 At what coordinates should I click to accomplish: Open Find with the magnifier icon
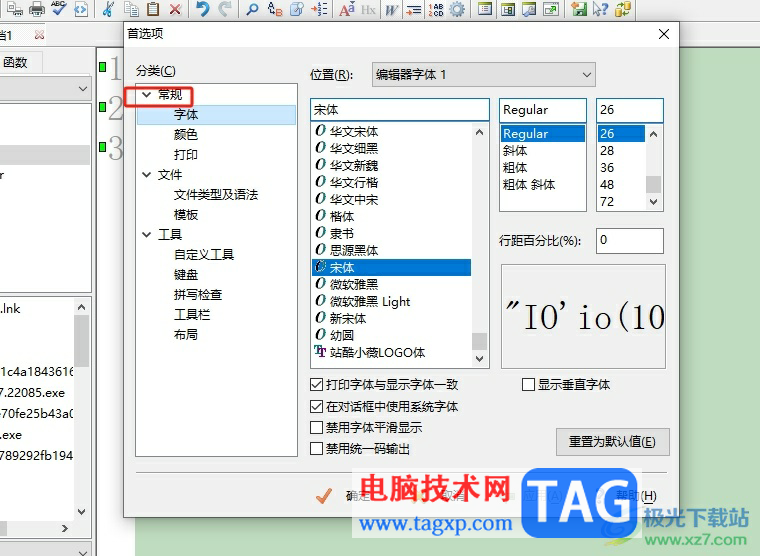coord(252,9)
